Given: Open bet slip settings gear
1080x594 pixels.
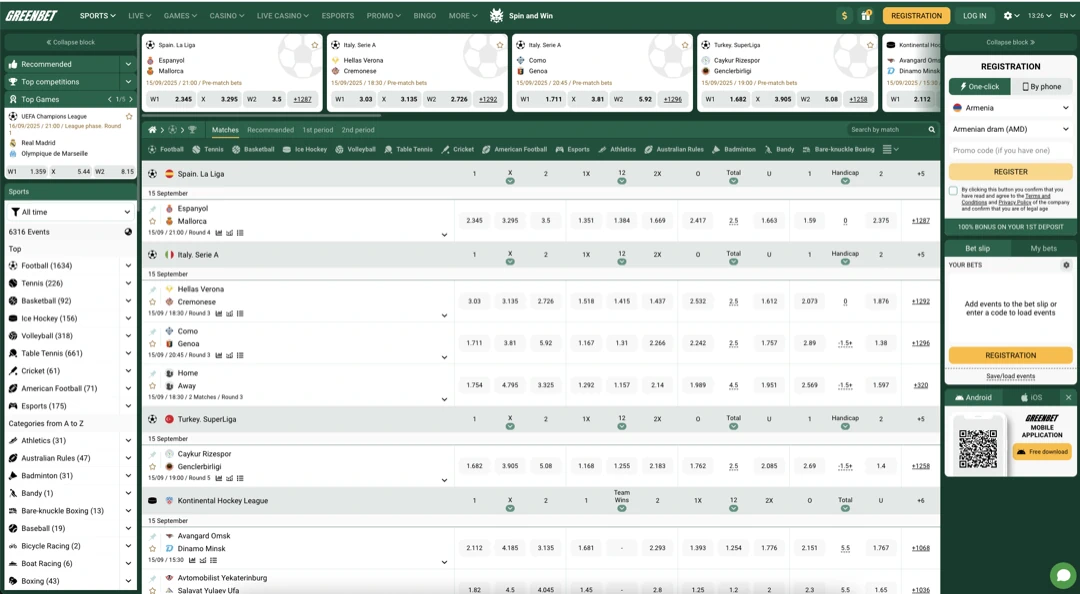Looking at the screenshot, I should [1066, 265].
